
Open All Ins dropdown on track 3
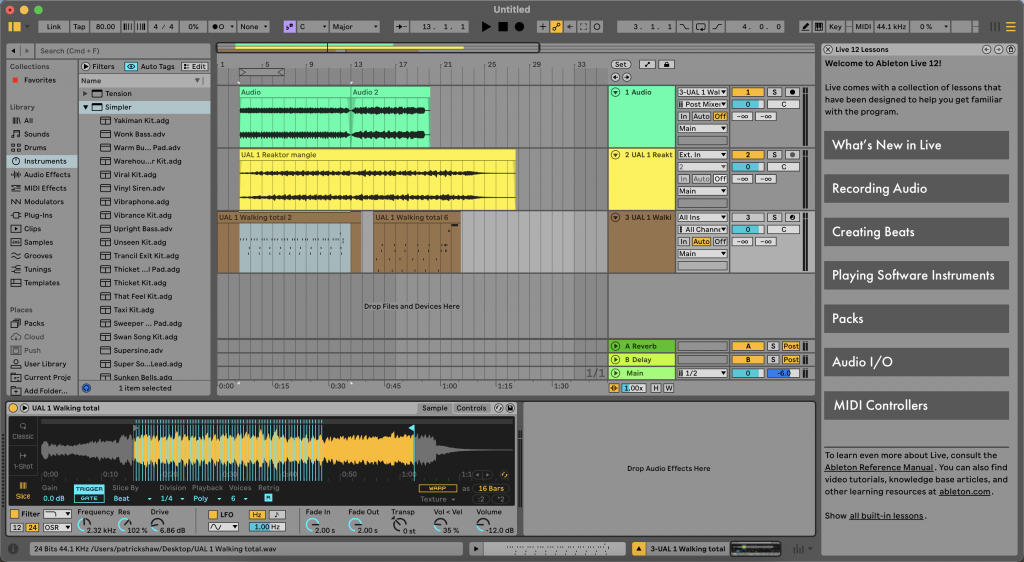pos(703,217)
